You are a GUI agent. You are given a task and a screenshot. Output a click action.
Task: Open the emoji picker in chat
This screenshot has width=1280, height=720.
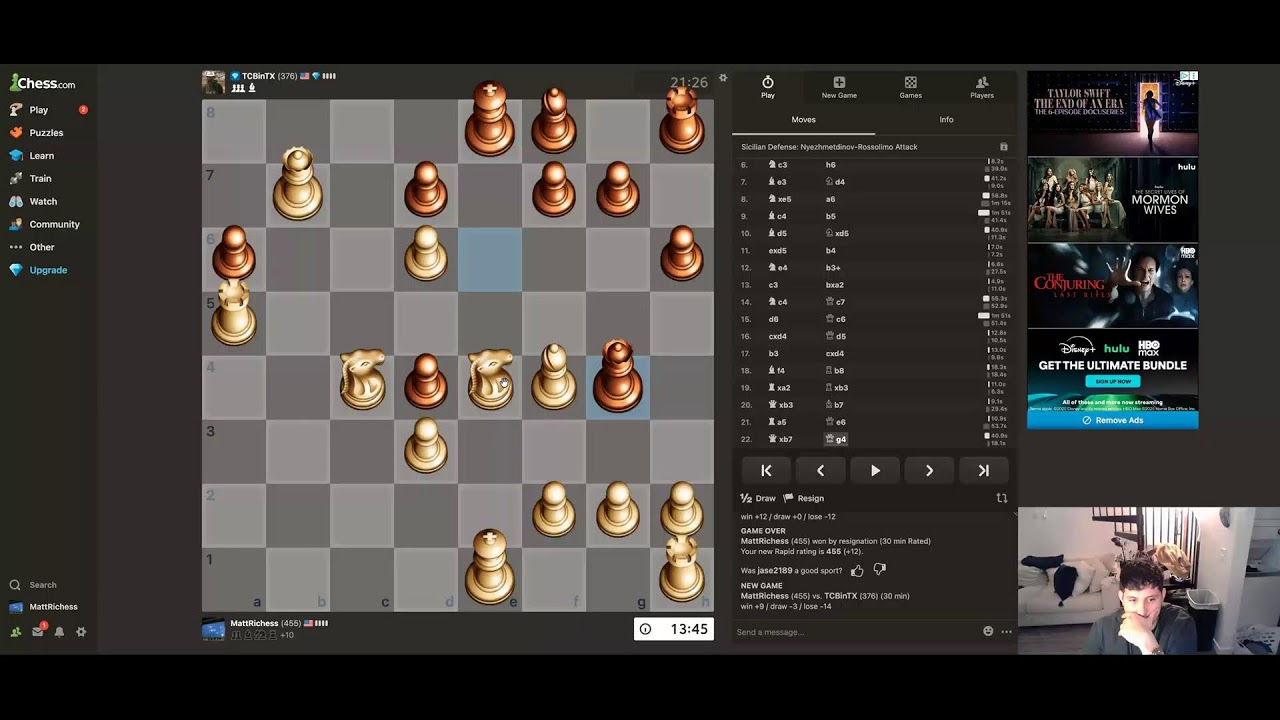point(988,631)
